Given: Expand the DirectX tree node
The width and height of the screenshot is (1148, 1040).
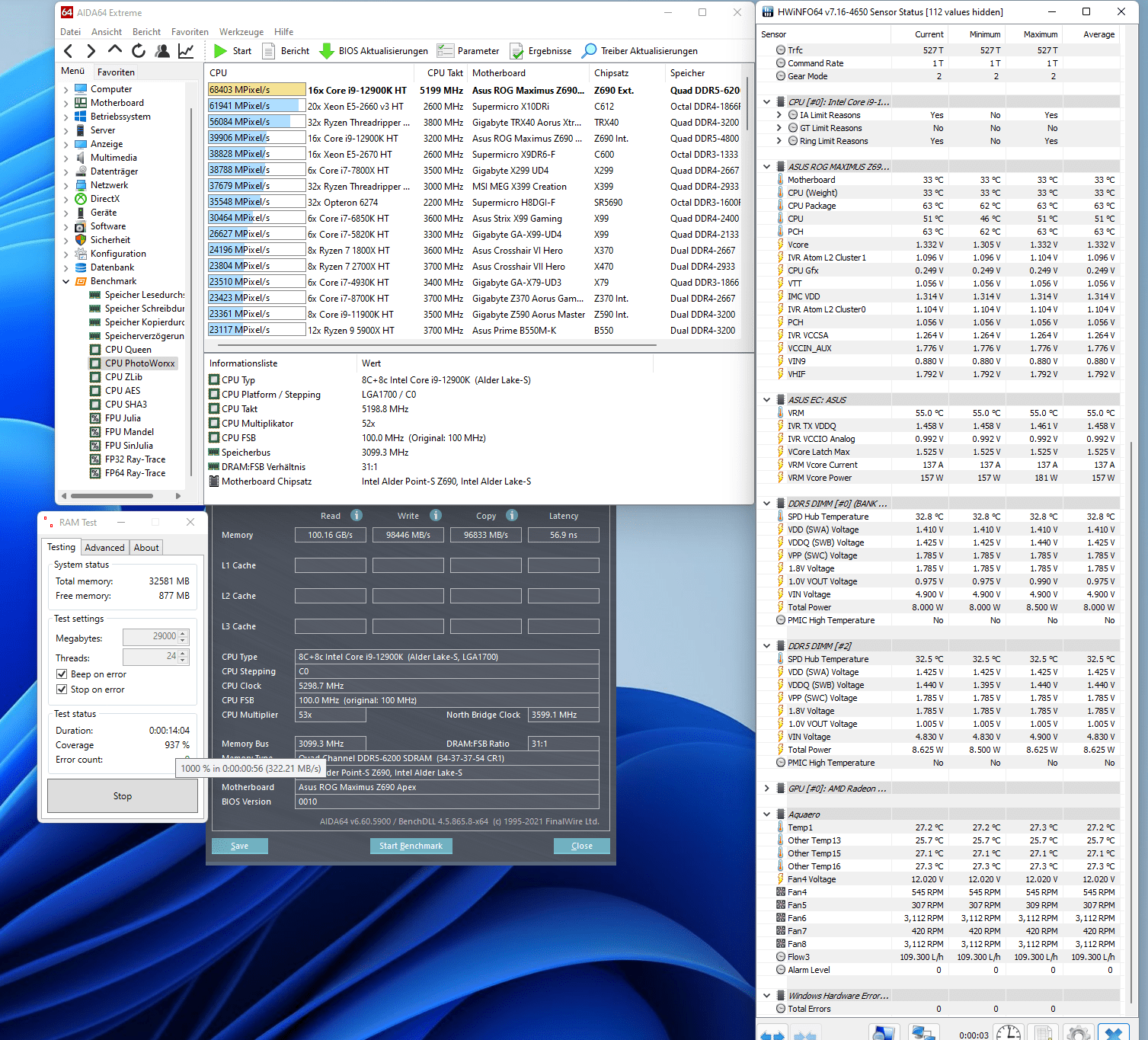Looking at the screenshot, I should (66, 199).
